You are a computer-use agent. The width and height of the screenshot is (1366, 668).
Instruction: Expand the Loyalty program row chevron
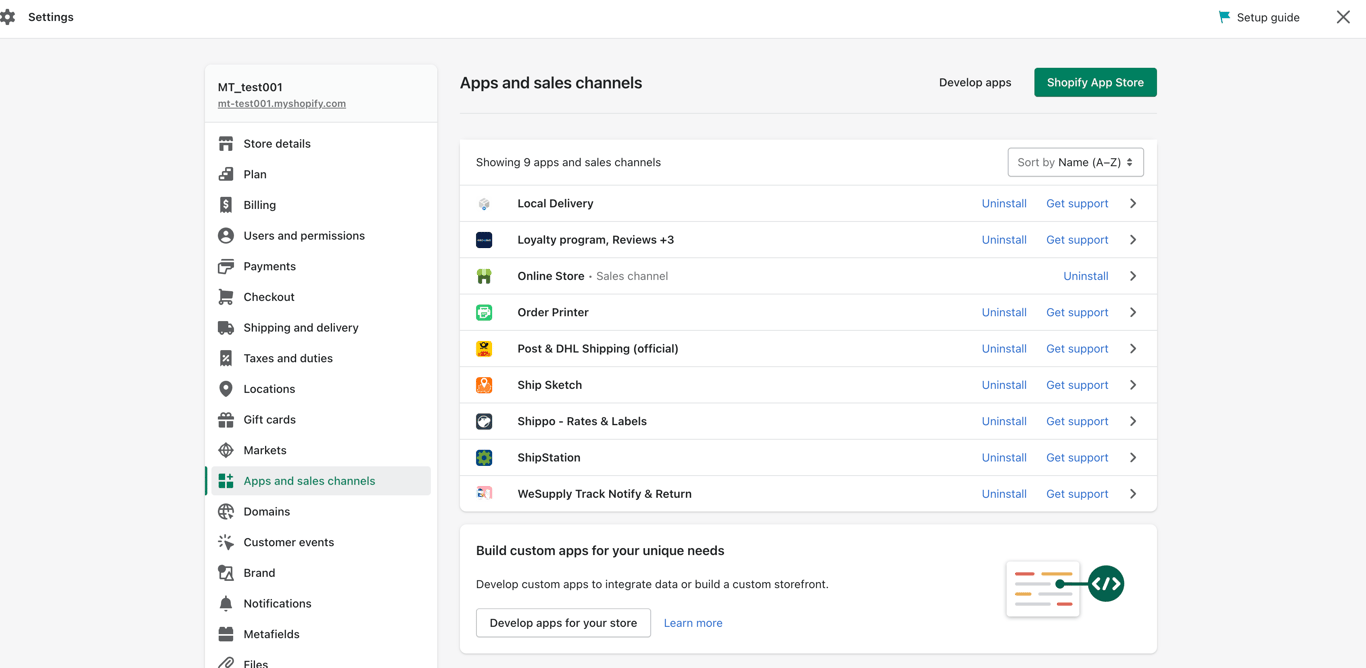tap(1133, 240)
